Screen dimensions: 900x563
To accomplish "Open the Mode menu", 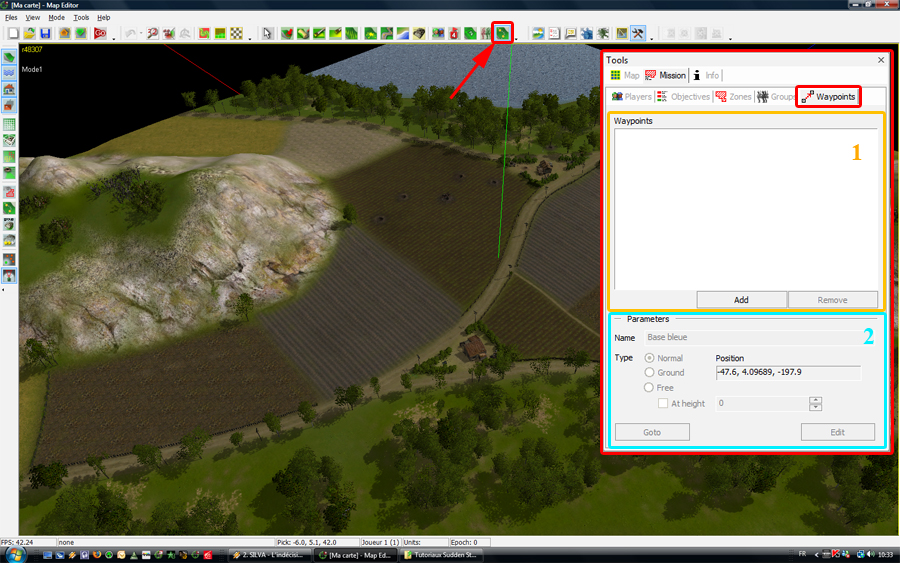I will [56, 18].
